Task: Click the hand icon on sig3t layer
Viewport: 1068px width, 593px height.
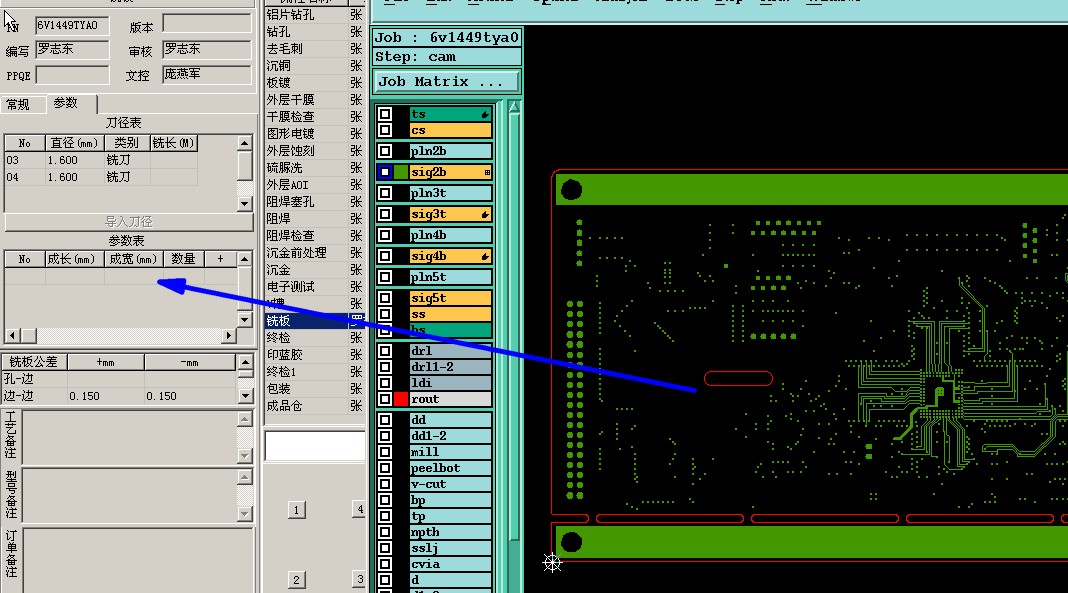Action: 485,214
